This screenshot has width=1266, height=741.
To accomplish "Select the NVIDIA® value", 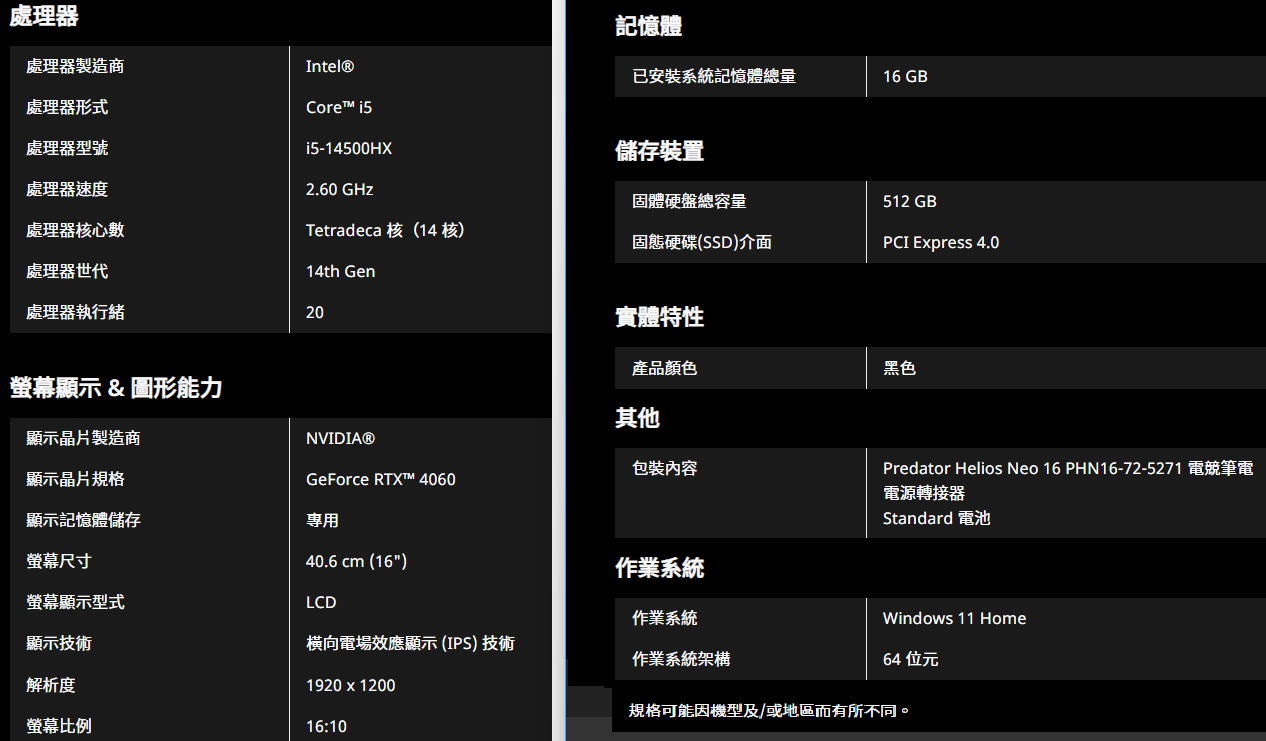I will click(x=341, y=438).
